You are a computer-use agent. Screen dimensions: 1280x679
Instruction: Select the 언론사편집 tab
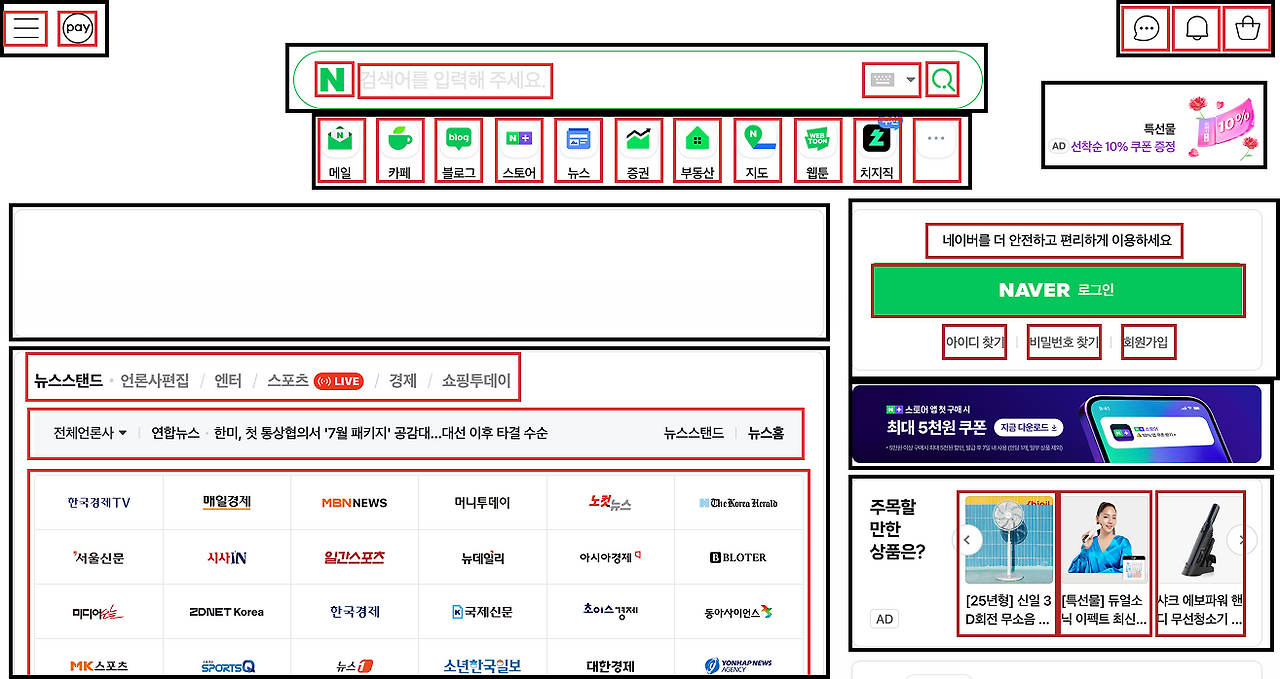click(x=154, y=380)
